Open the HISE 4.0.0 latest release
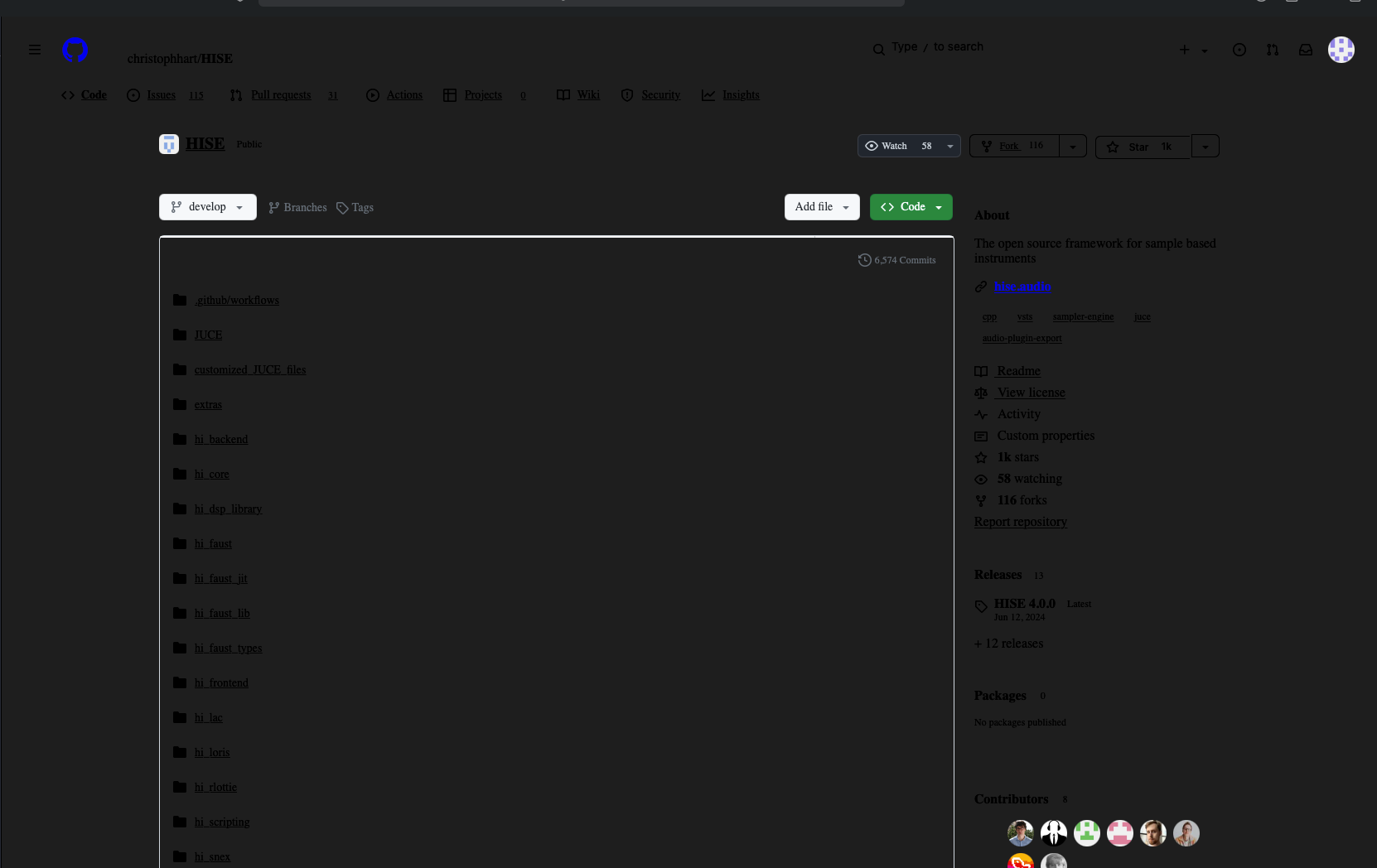1377x868 pixels. coord(1025,604)
